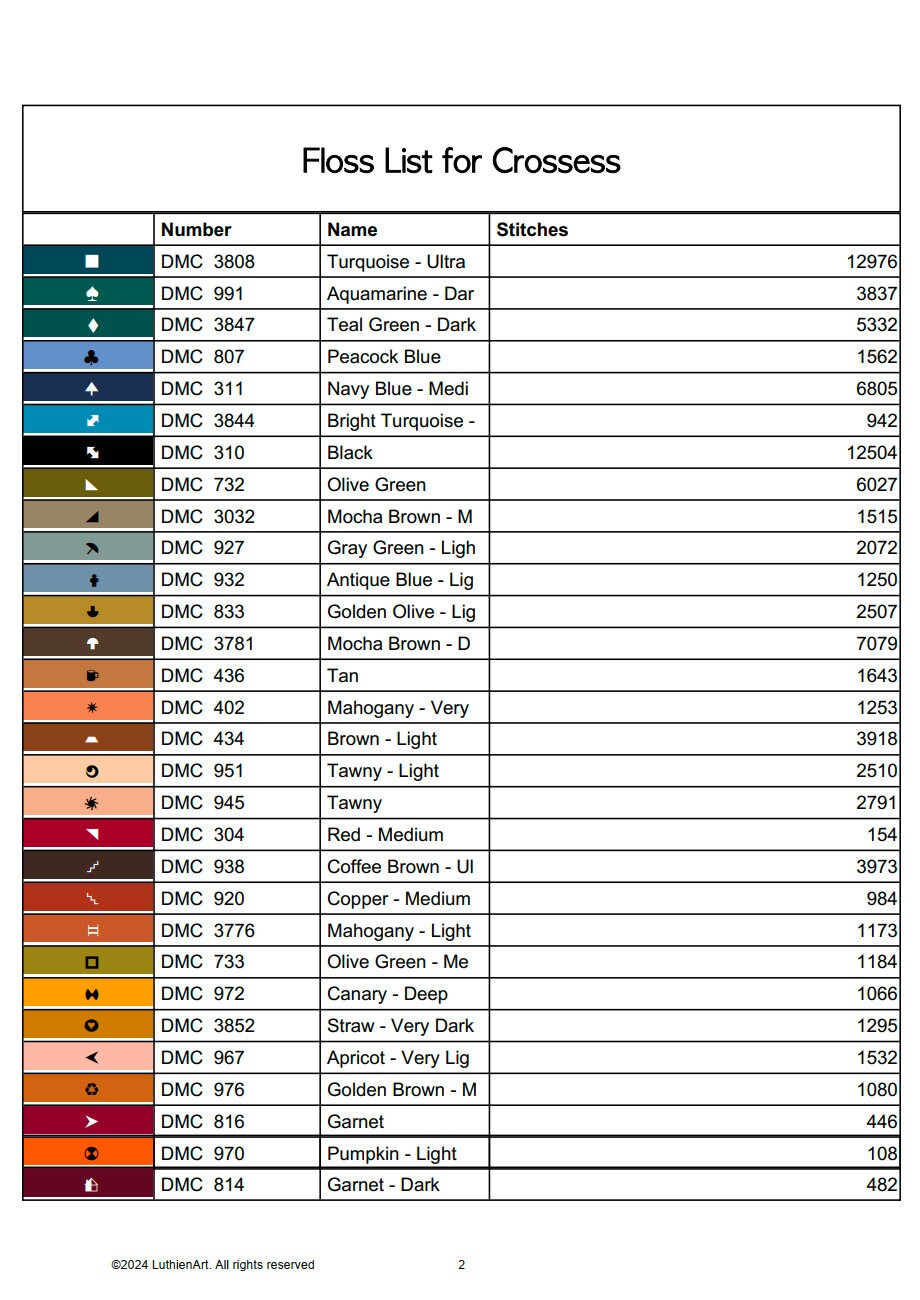Click the hollow square symbol for DMC 733
Viewport: 920px width, 1300px height.
(92, 962)
